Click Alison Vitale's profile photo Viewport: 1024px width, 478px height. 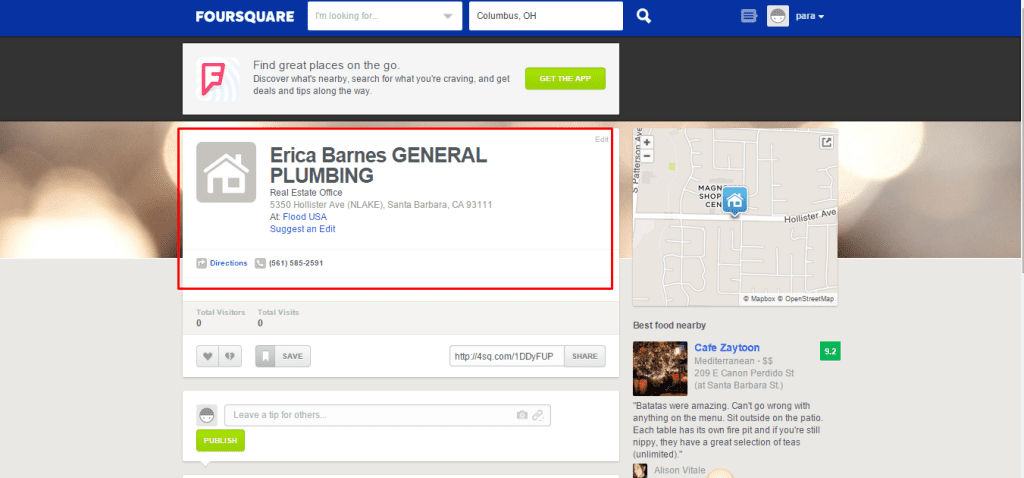tap(640, 471)
